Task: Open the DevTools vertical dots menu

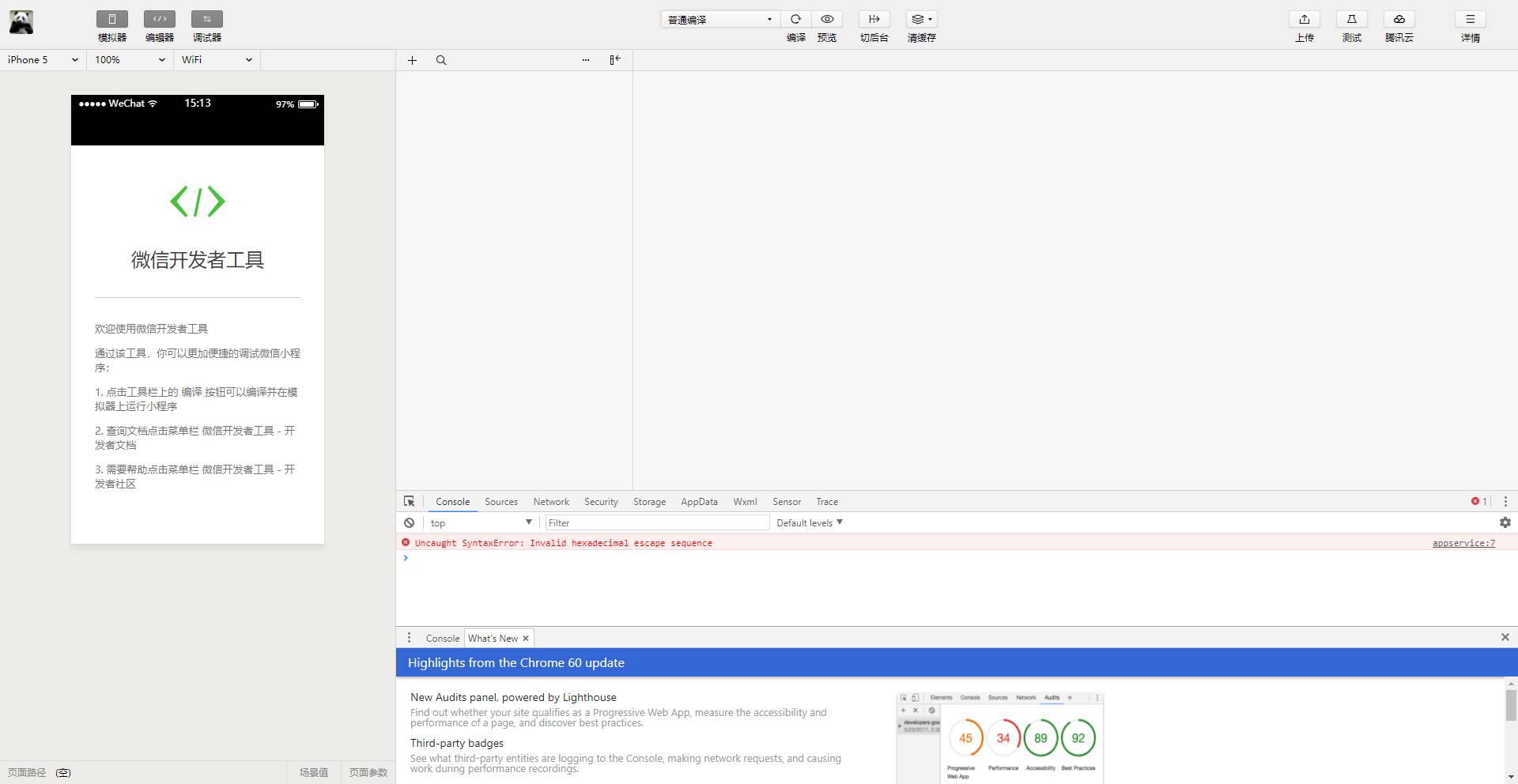Action: (1505, 501)
